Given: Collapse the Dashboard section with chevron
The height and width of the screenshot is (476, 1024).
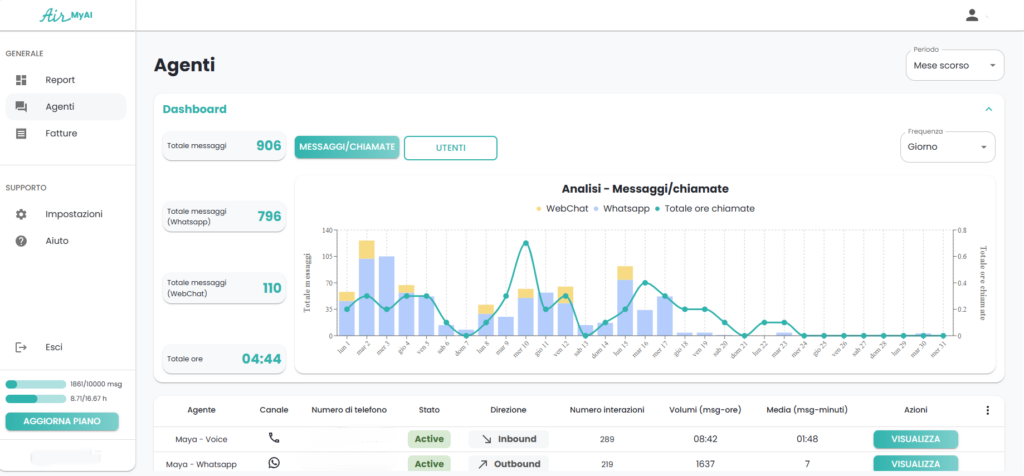Looking at the screenshot, I should [988, 109].
